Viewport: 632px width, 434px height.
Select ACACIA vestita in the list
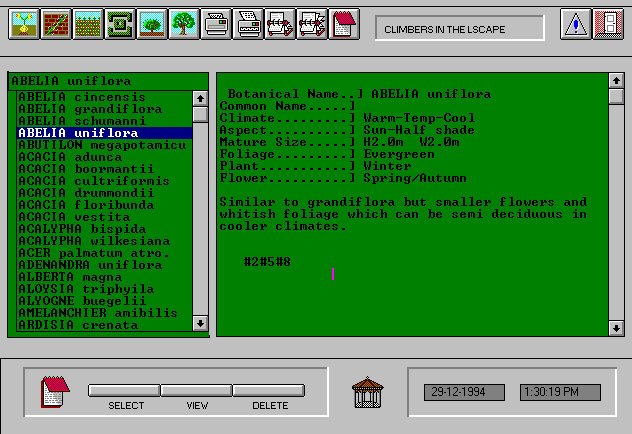[x=104, y=217]
